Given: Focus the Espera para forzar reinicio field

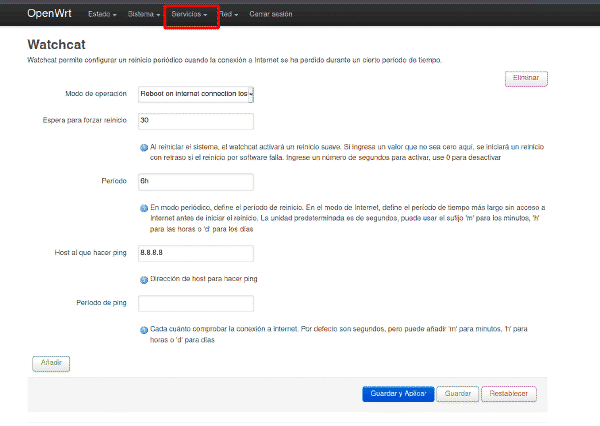Looking at the screenshot, I should 196,121.
